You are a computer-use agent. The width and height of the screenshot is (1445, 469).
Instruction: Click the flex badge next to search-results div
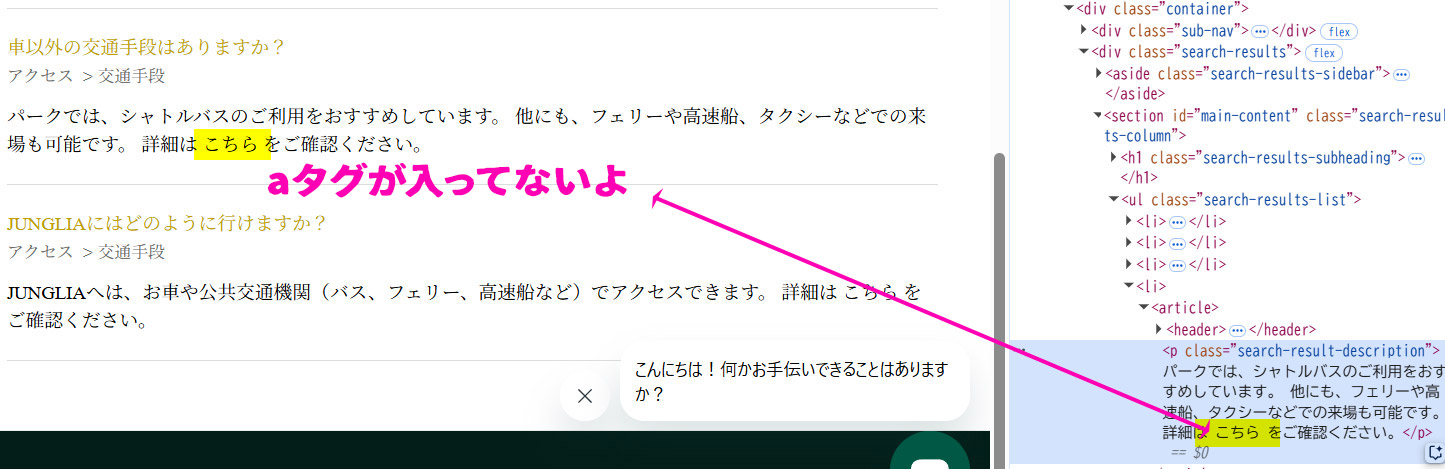pos(1324,52)
